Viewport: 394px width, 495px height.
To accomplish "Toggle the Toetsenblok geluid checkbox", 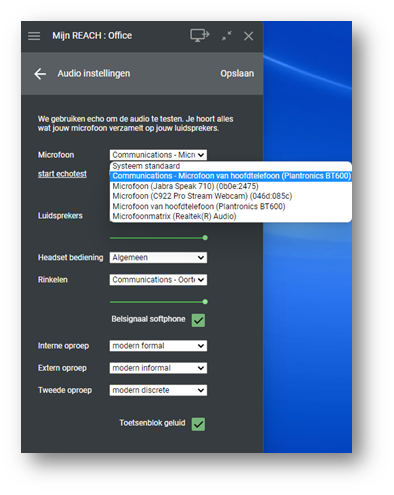I will point(198,424).
